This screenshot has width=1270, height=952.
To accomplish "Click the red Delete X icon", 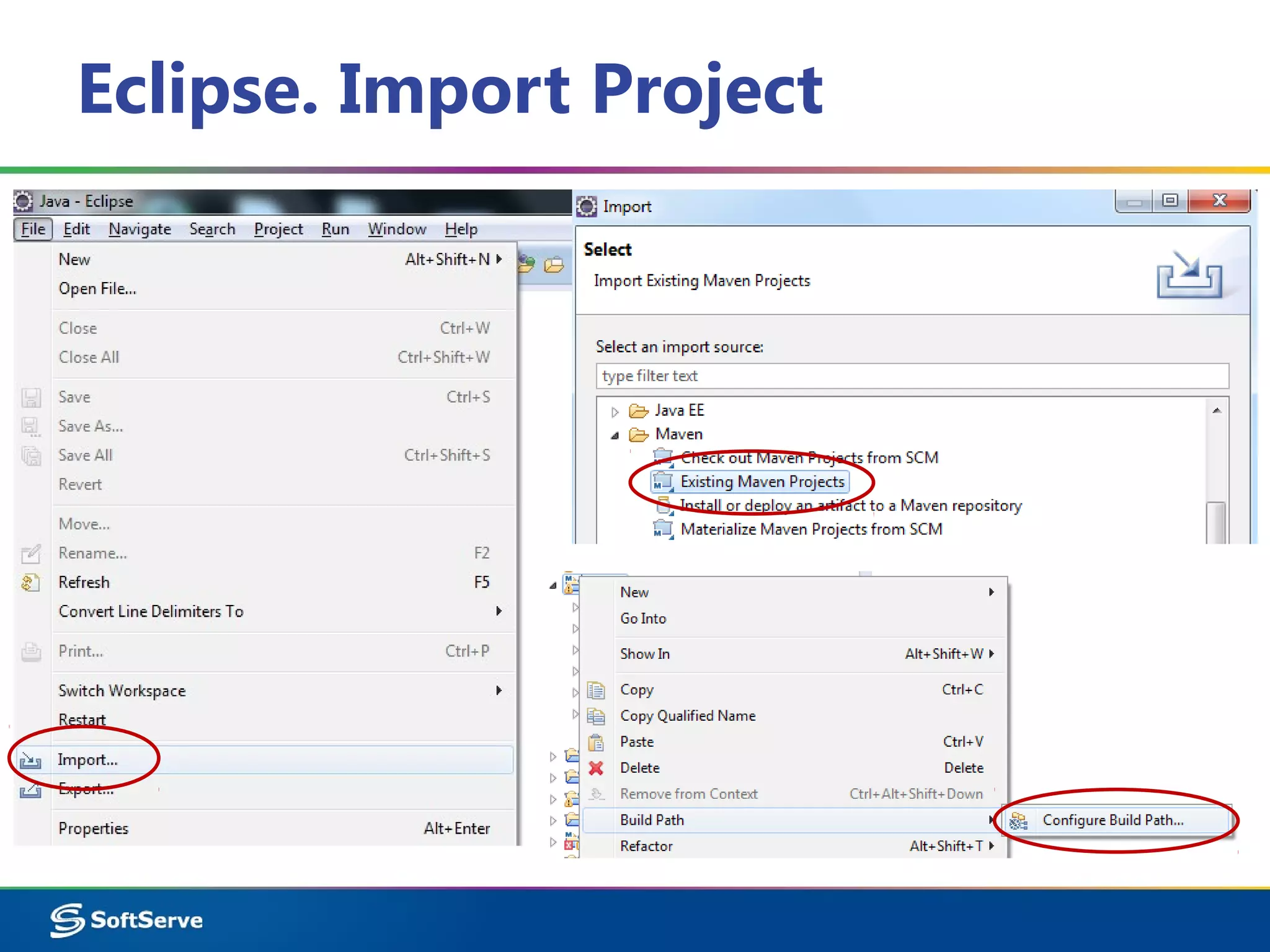I will click(x=596, y=769).
